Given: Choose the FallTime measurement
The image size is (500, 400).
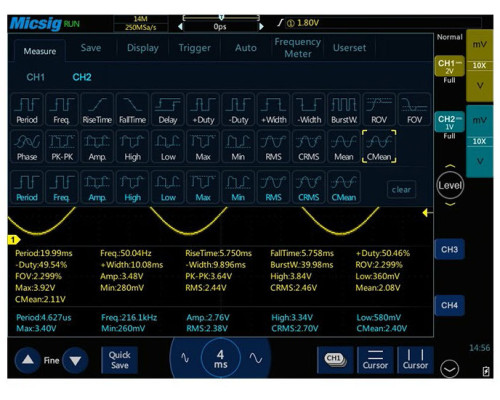Looking at the screenshot, I should coord(133,110).
